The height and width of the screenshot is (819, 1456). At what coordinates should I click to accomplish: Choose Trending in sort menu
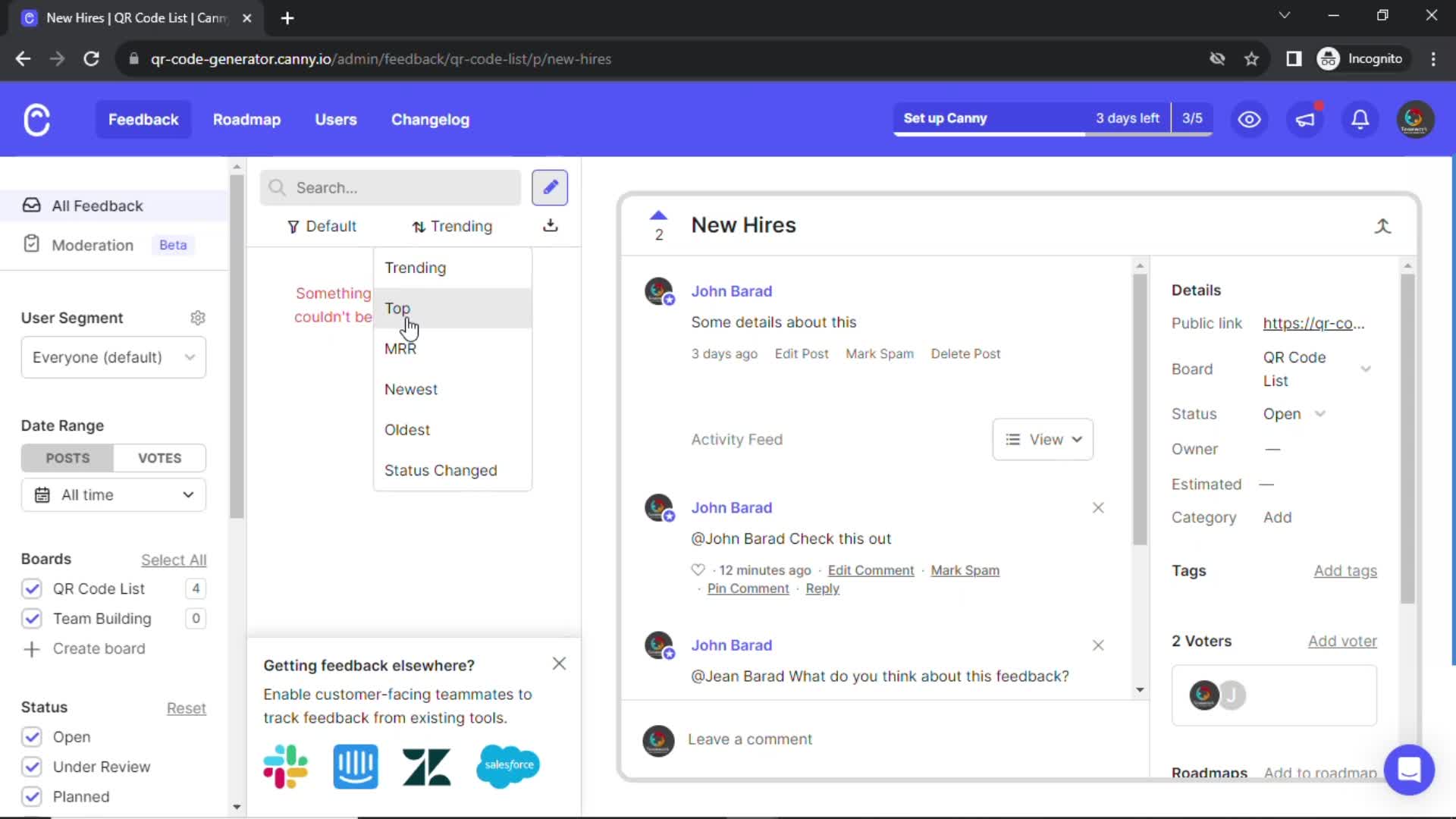tap(453, 268)
